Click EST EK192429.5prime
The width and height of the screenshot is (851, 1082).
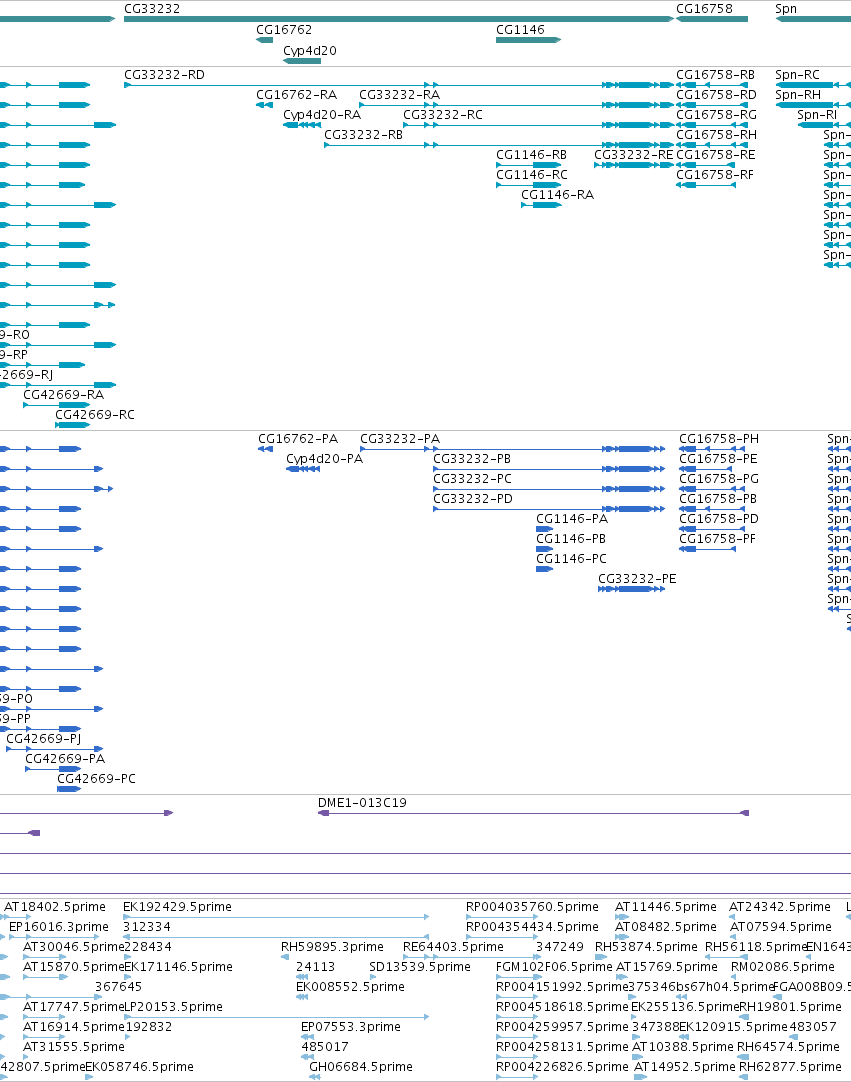(x=177, y=907)
